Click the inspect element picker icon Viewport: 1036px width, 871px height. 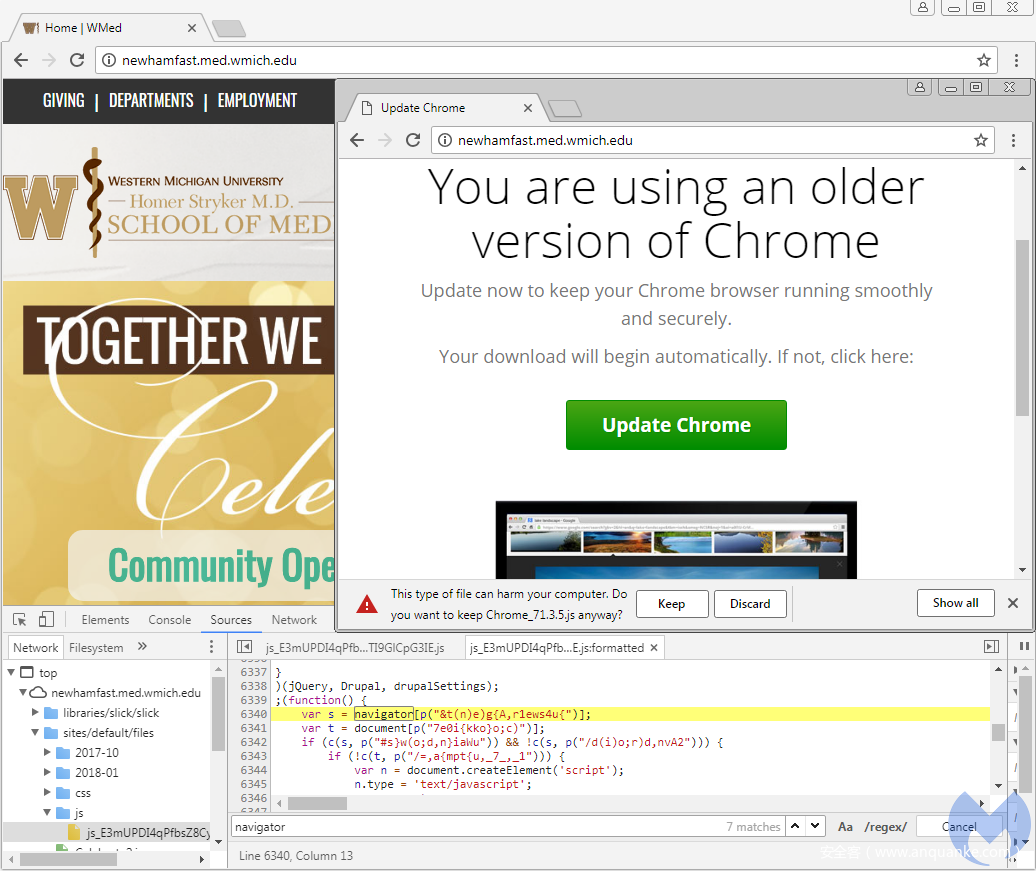tap(19, 620)
